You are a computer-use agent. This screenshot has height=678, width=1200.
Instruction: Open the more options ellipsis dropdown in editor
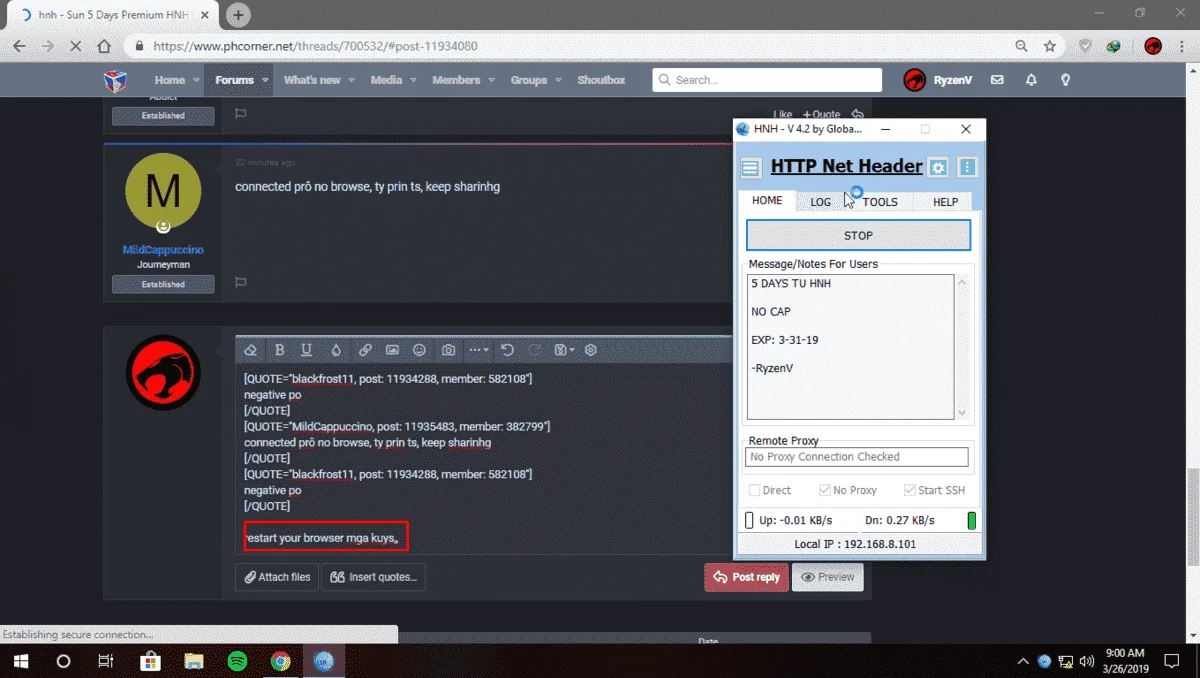[x=479, y=350]
